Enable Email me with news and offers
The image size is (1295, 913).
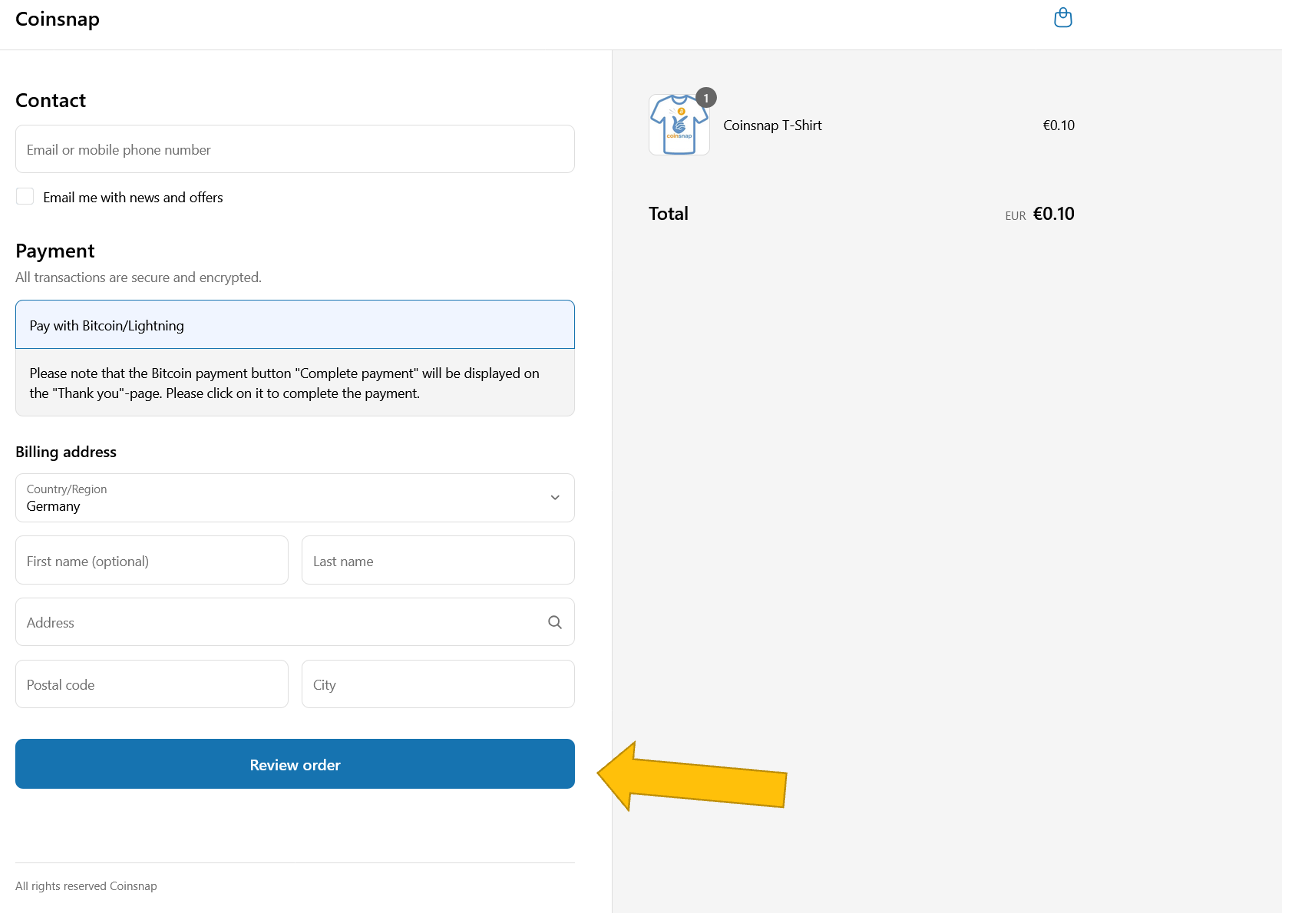pos(25,197)
